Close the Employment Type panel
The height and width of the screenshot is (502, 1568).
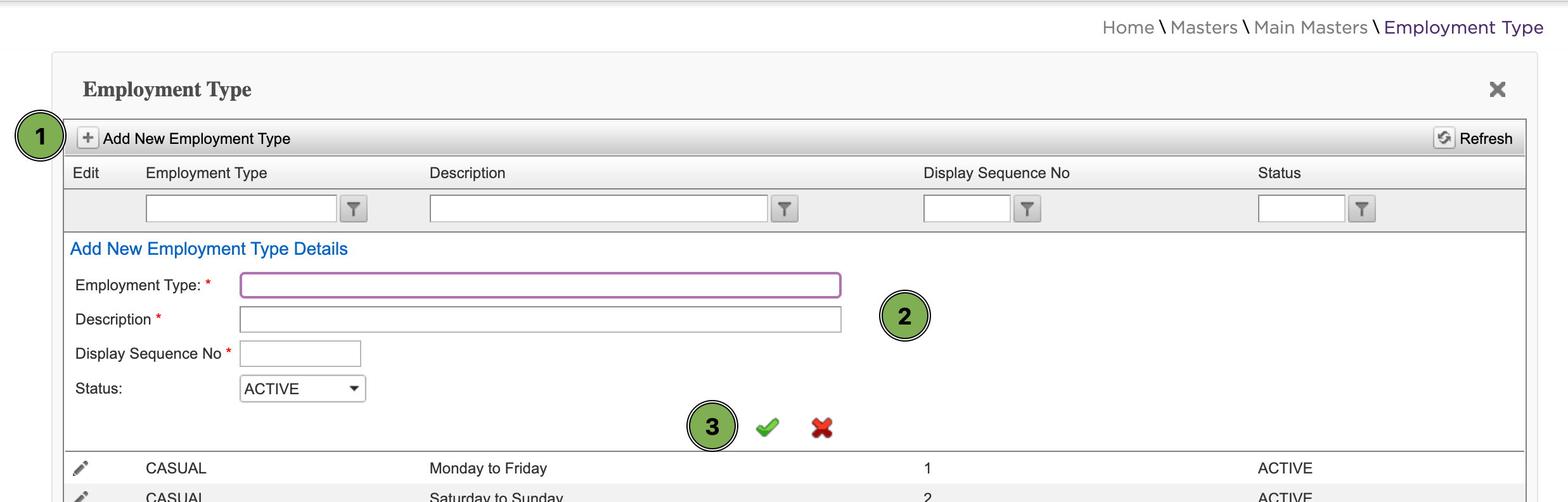1497,89
